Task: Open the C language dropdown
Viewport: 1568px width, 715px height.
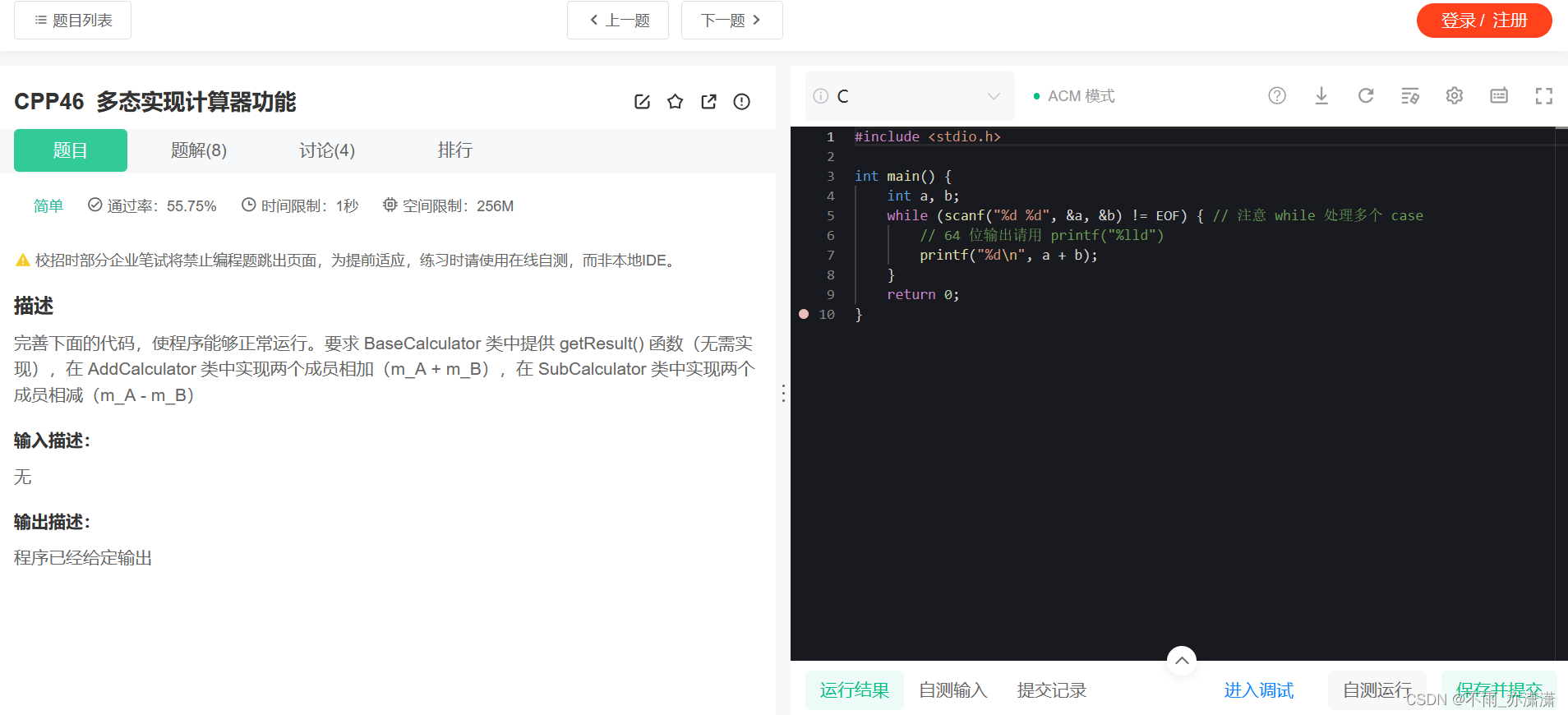Action: click(910, 96)
